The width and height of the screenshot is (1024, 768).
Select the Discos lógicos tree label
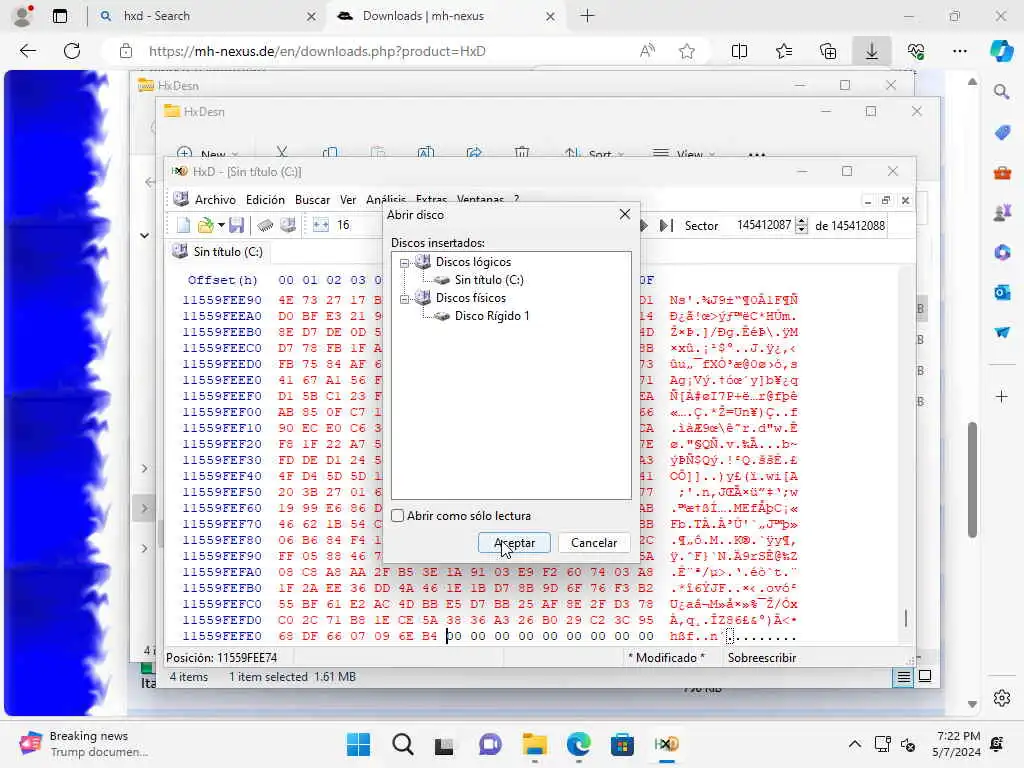point(473,262)
